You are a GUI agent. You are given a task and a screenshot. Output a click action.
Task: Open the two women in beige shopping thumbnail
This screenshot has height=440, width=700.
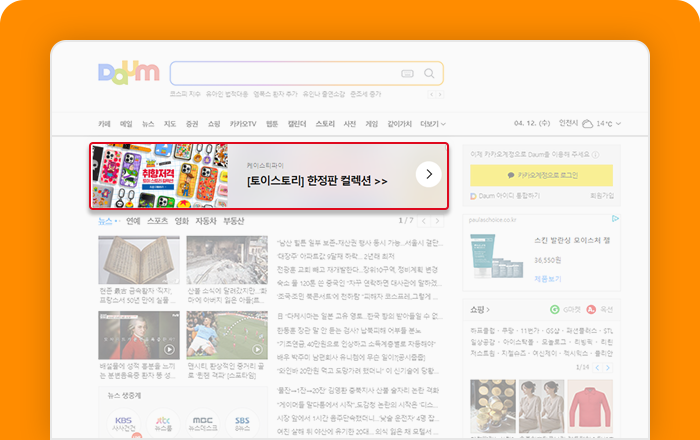click(x=542, y=406)
